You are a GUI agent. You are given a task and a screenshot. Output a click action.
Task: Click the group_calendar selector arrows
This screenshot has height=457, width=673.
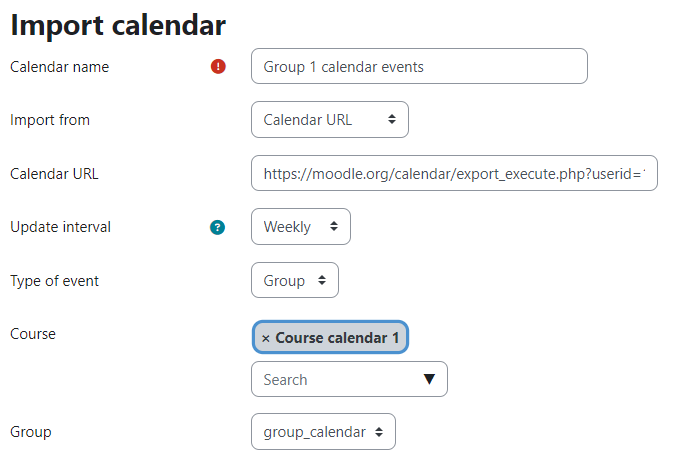click(x=379, y=432)
